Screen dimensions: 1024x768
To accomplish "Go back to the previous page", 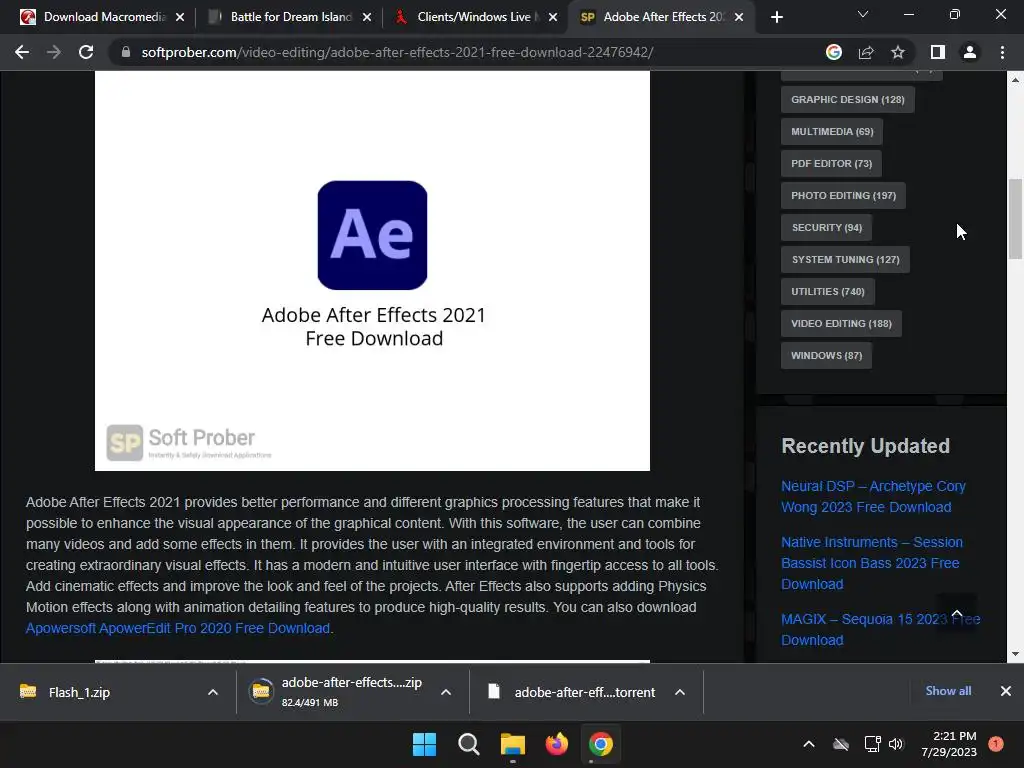I will (22, 52).
